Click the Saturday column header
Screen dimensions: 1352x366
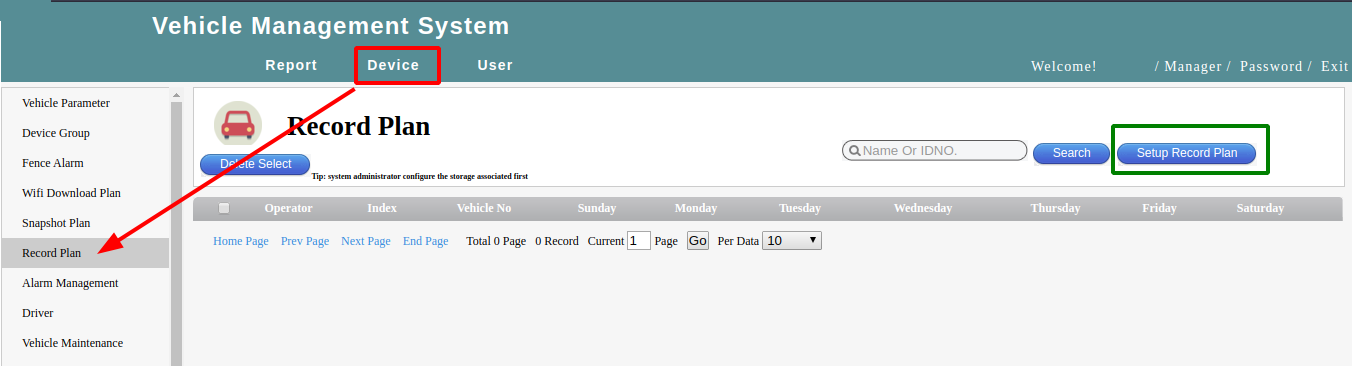click(1260, 208)
